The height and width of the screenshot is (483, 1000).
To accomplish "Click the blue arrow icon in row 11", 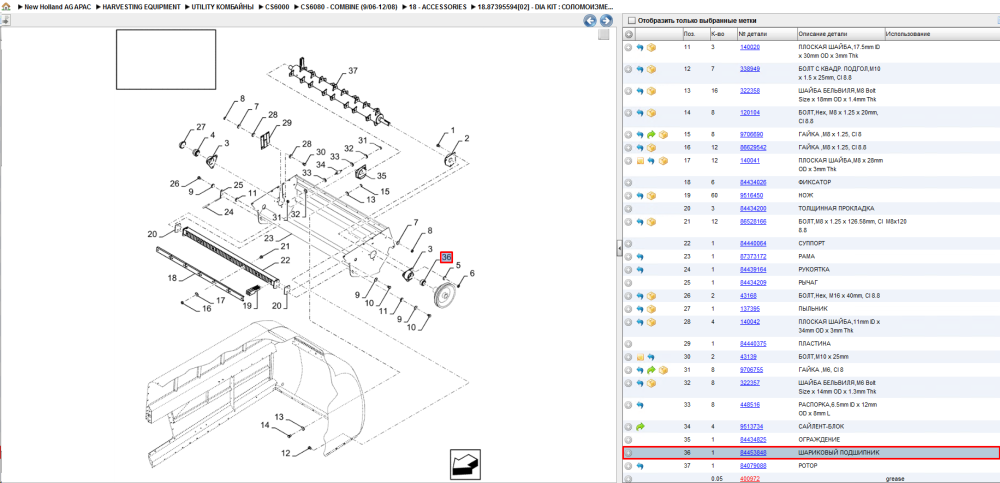I will pos(640,47).
